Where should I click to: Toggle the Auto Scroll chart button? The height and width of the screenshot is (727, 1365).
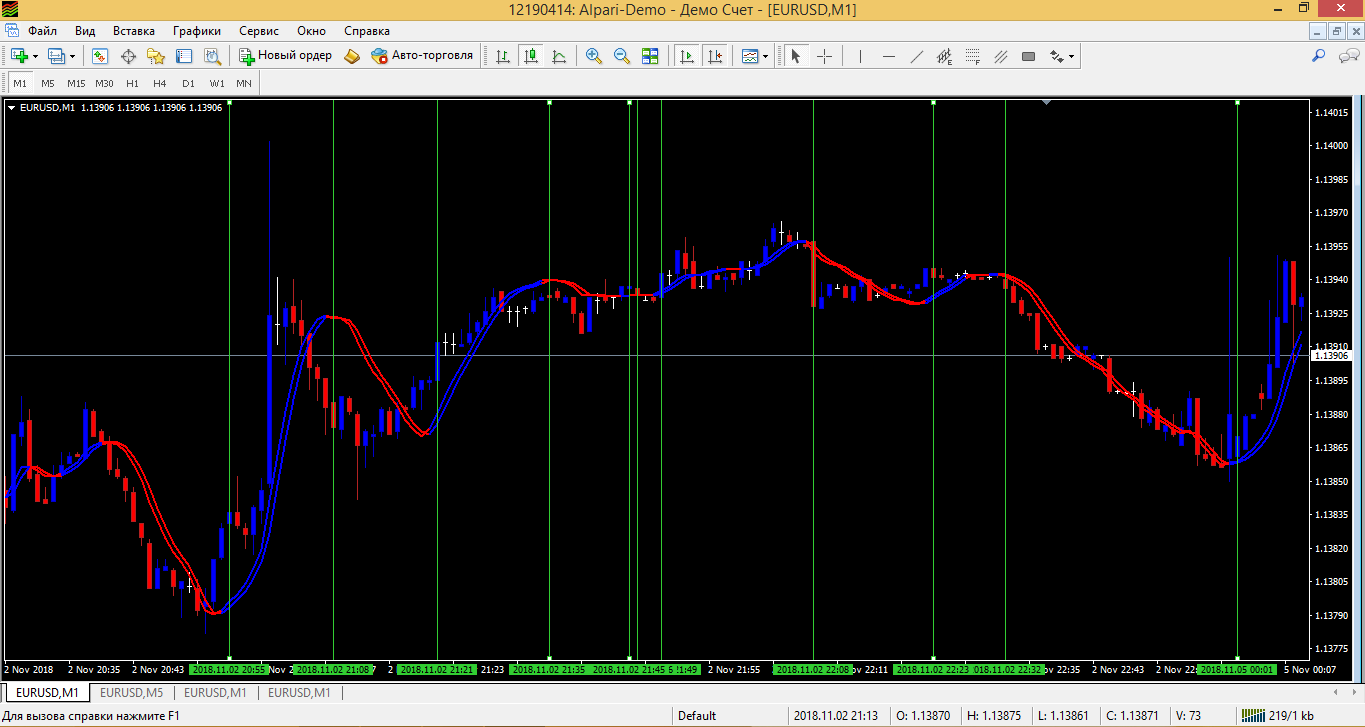[x=687, y=56]
